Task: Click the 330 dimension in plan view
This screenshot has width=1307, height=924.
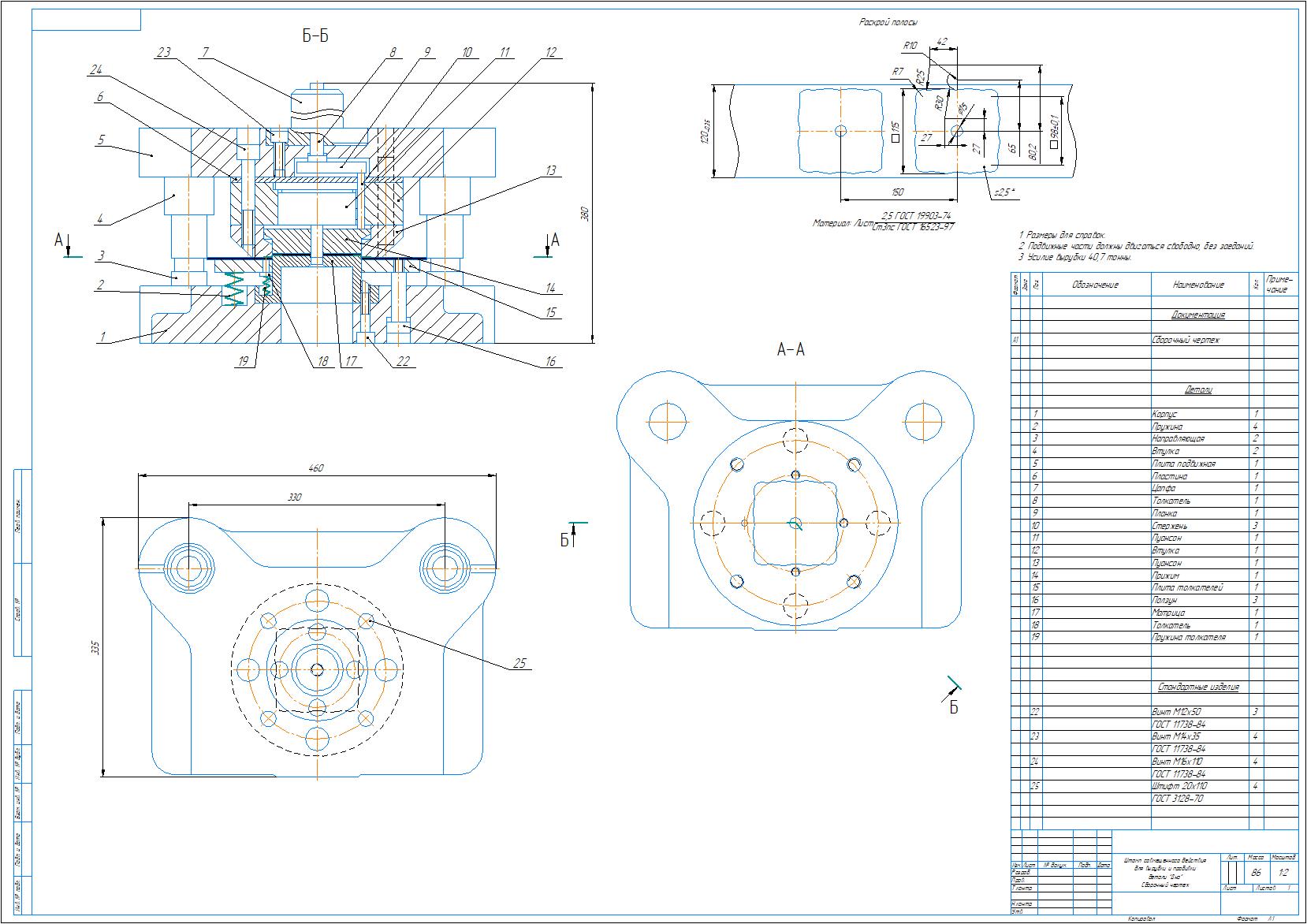Action: pyautogui.click(x=293, y=497)
